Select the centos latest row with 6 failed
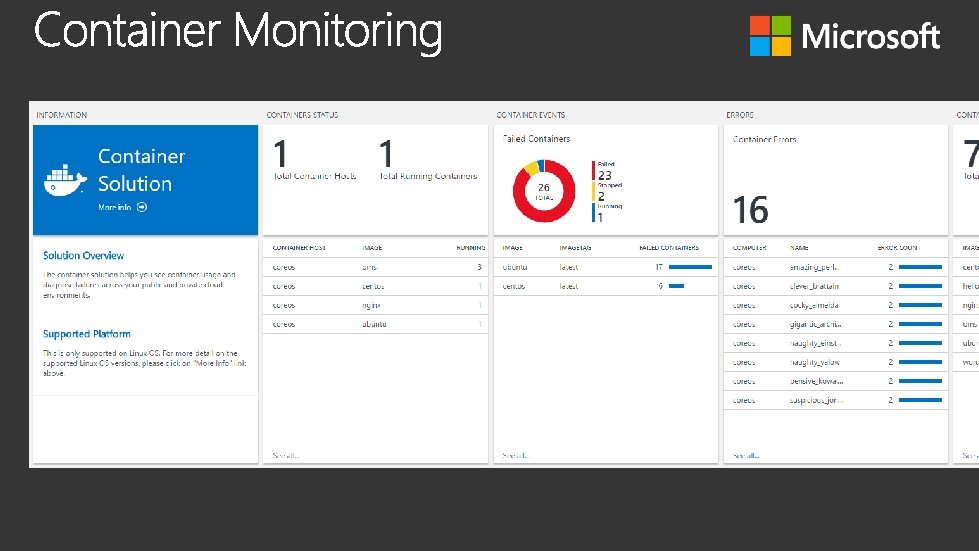This screenshot has height=551, width=979. click(x=606, y=286)
